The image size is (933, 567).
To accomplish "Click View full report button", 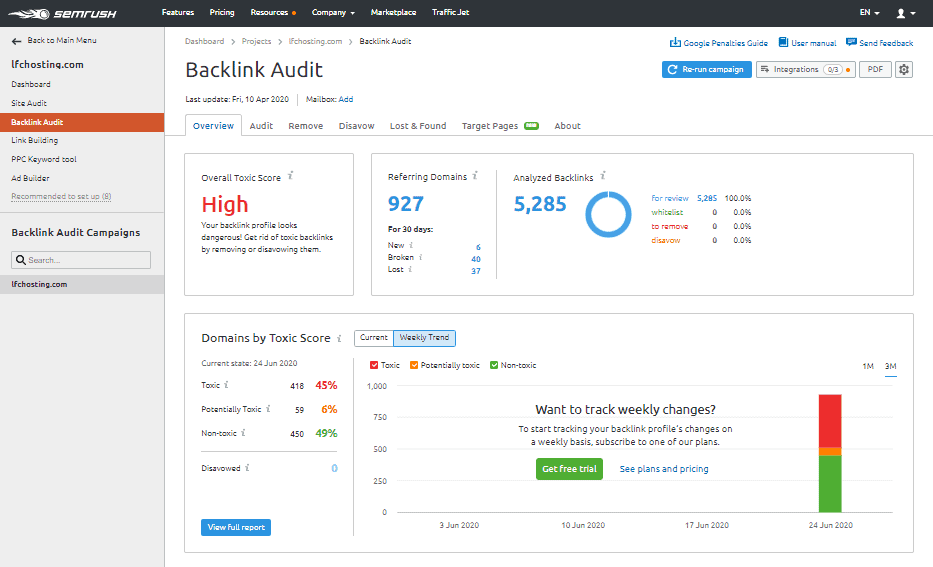I will tap(236, 527).
